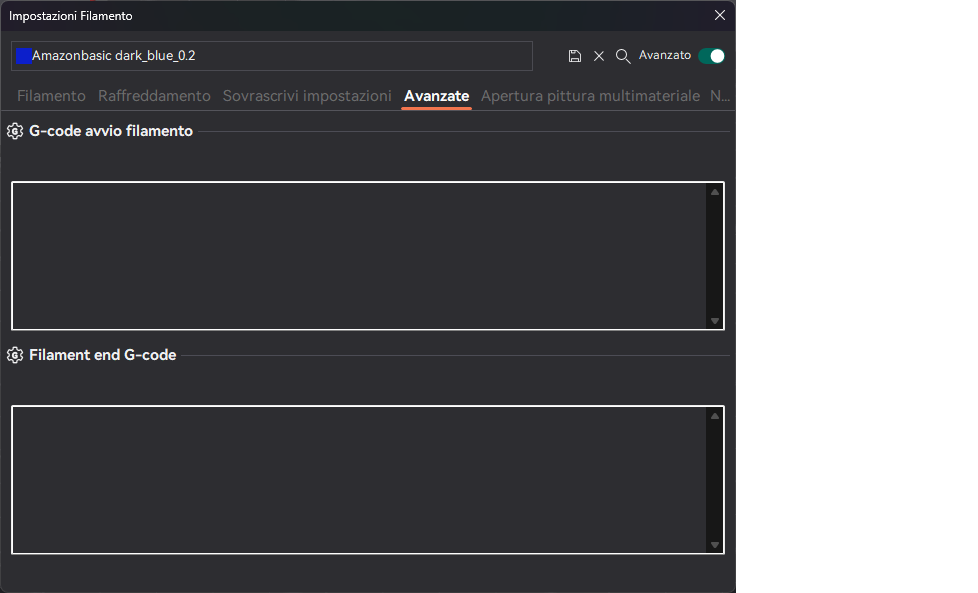Click the blue filament color swatch
This screenshot has width=978, height=593.
24,56
